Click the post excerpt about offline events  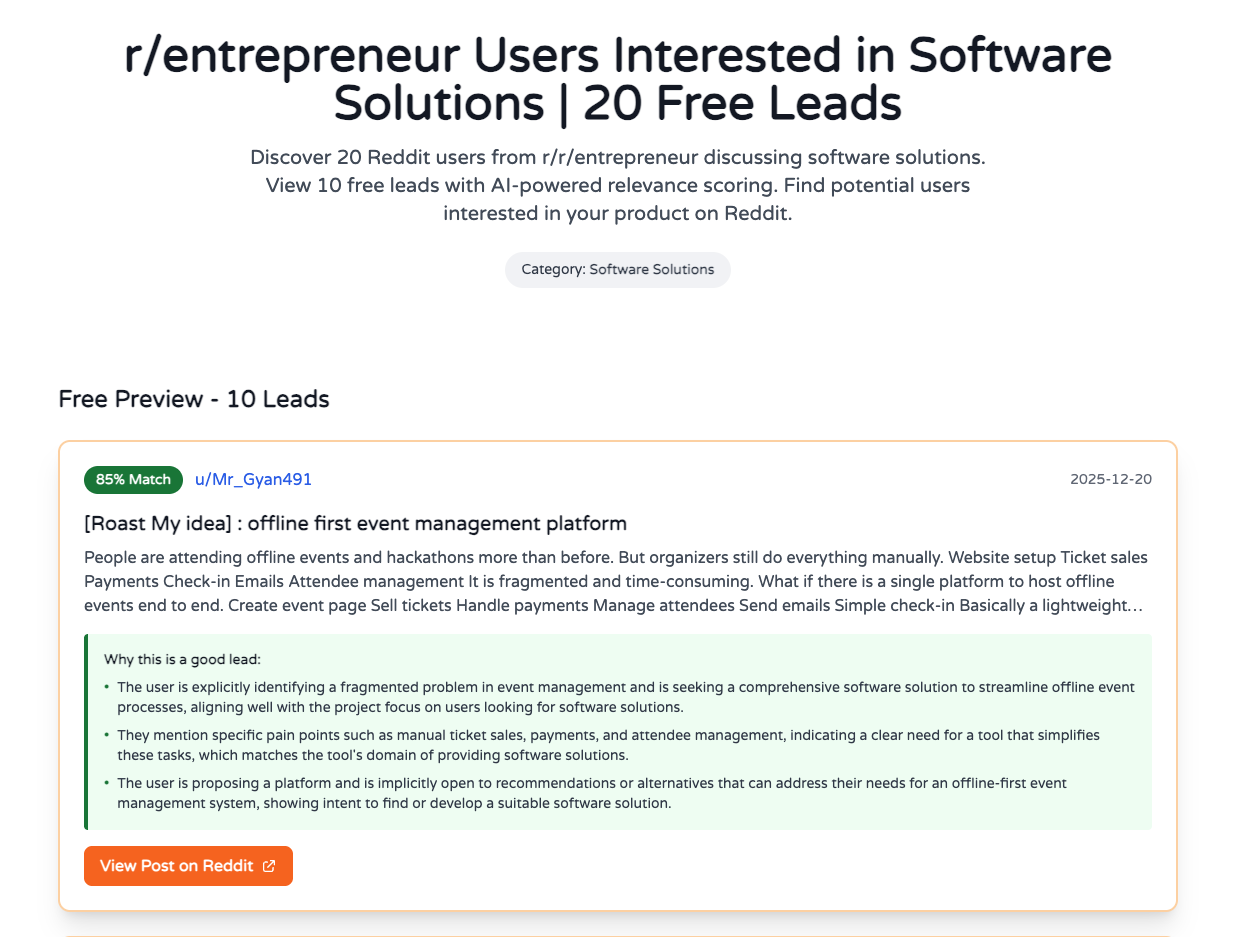coord(615,581)
